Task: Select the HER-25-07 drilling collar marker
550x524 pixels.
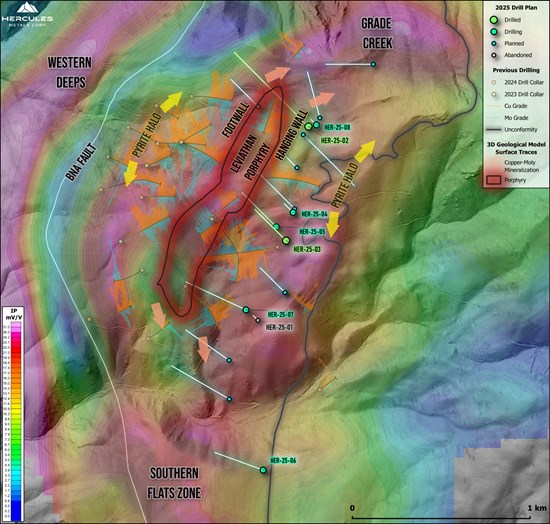Action: tap(246, 310)
